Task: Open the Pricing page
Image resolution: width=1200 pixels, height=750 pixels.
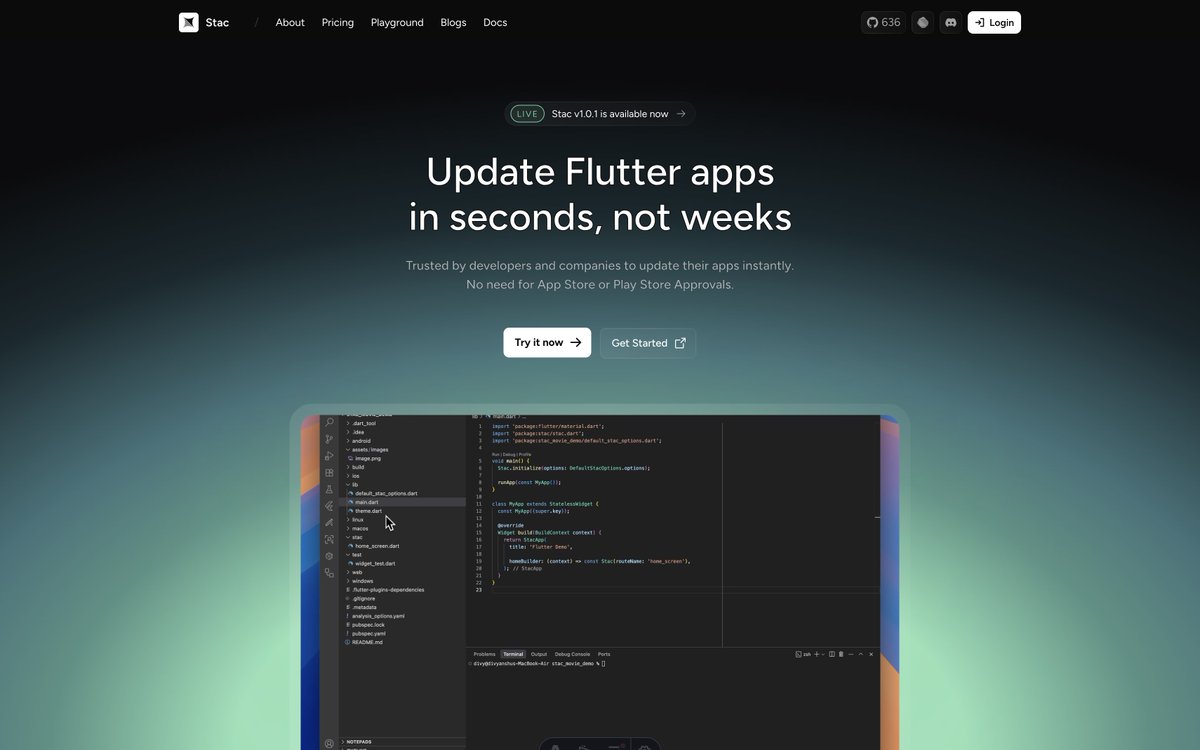Action: 338,22
